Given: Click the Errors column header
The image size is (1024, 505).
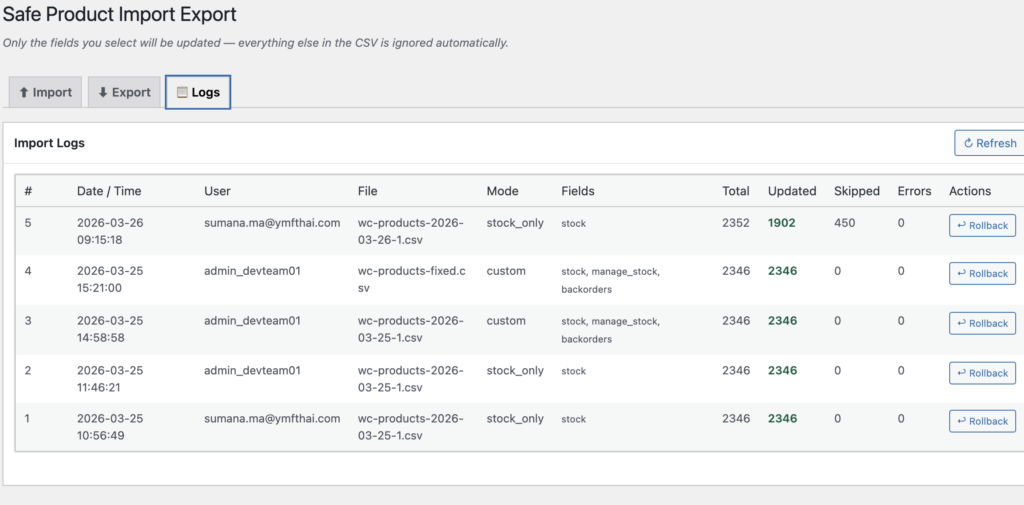Looking at the screenshot, I should pyautogui.click(x=914, y=191).
